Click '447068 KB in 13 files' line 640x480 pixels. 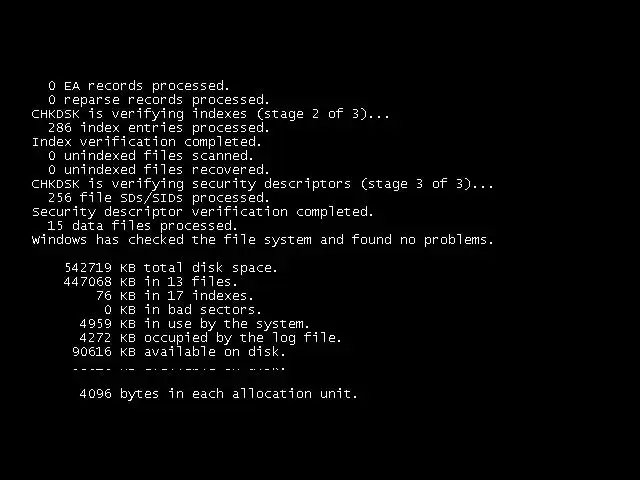click(x=151, y=282)
